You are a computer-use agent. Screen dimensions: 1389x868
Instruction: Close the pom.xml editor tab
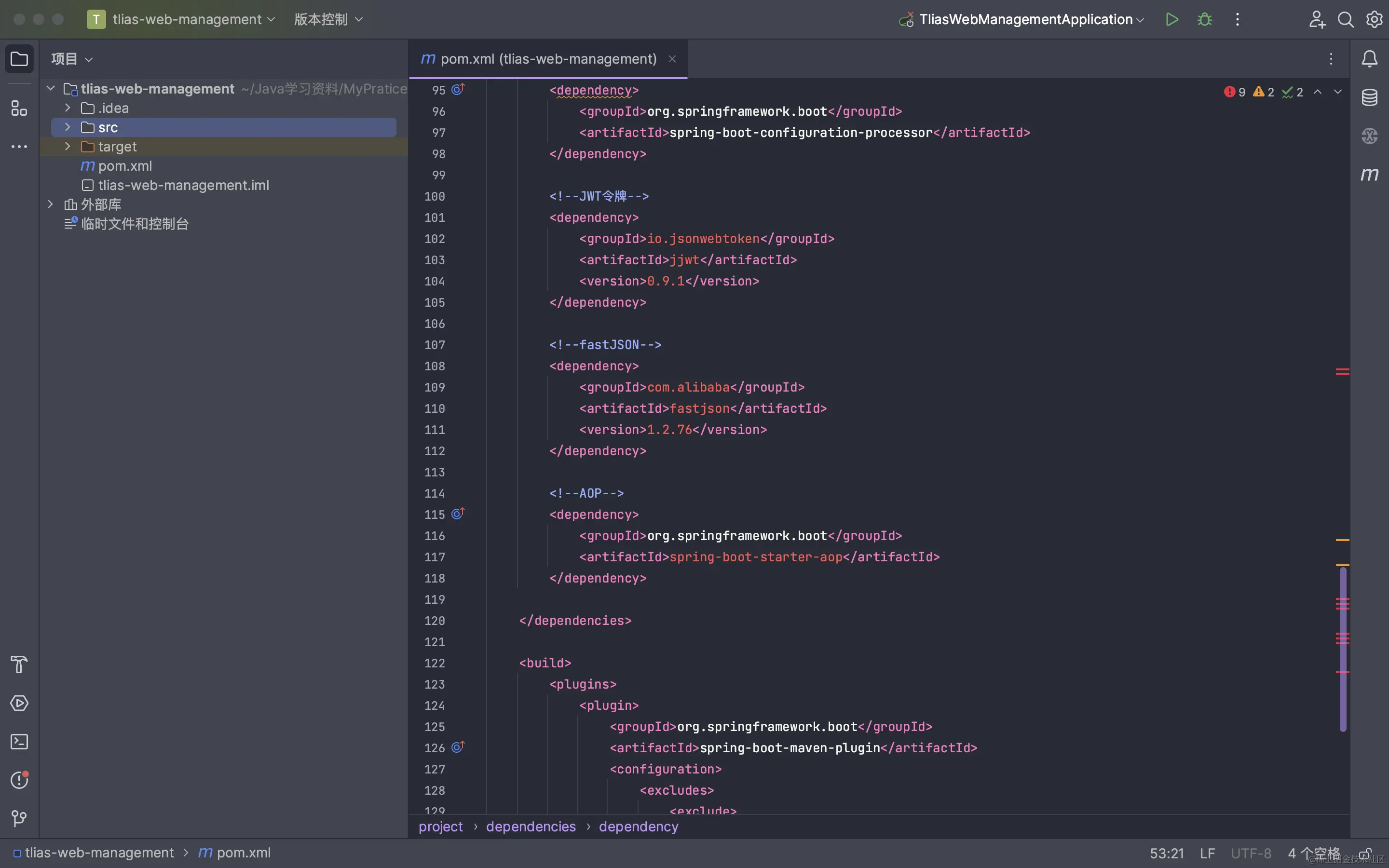click(672, 59)
